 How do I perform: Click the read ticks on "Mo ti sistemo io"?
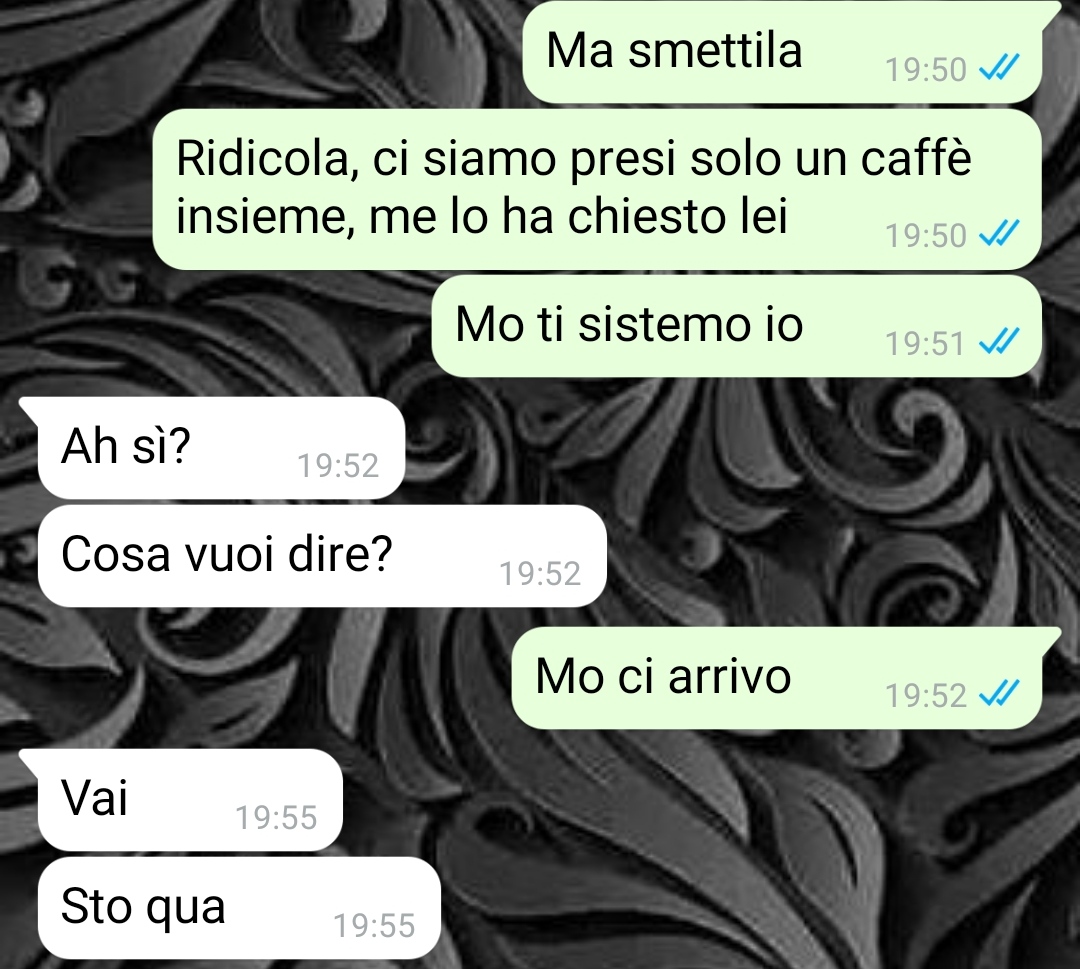[999, 342]
